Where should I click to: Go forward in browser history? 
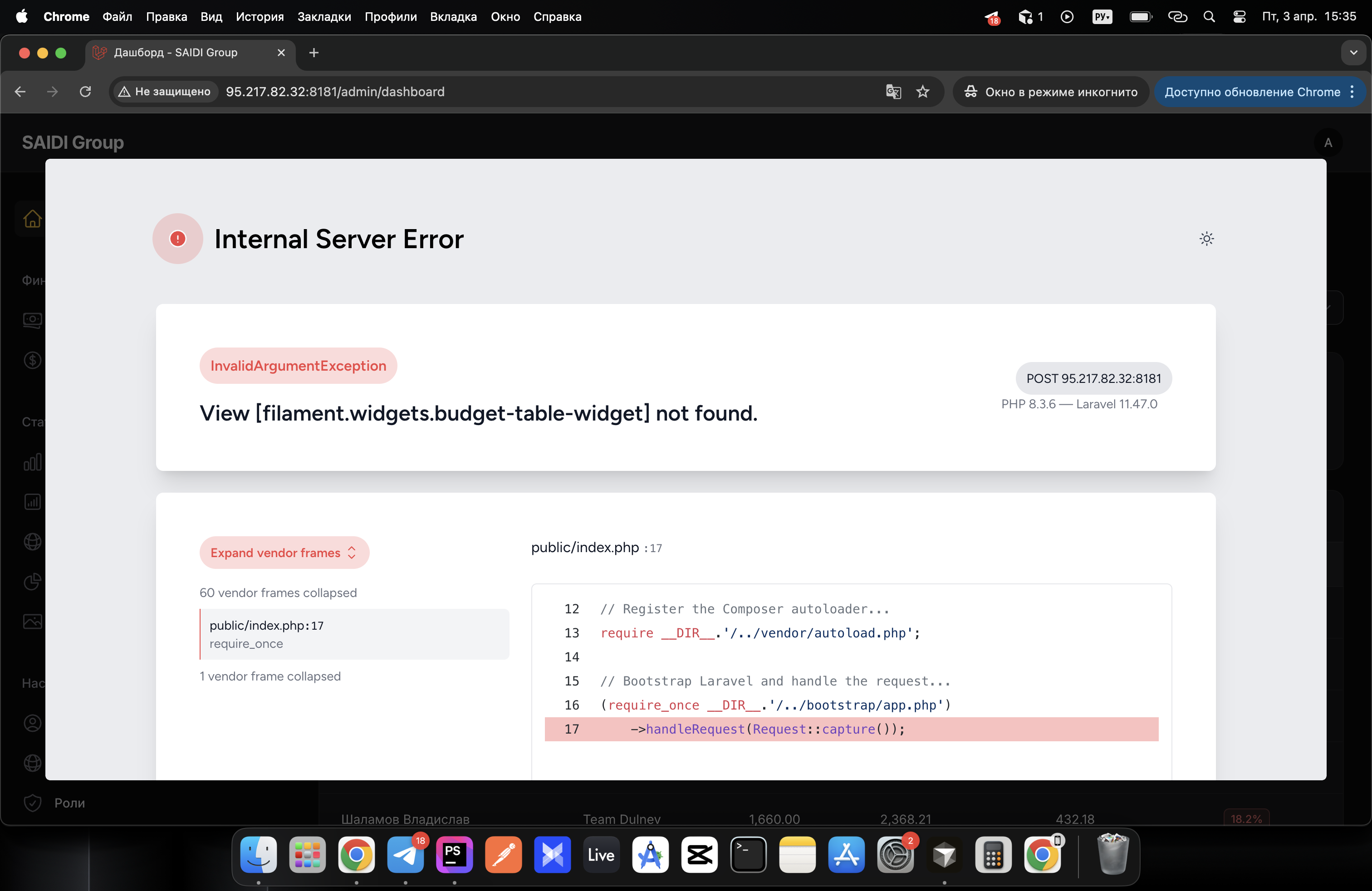[x=53, y=92]
